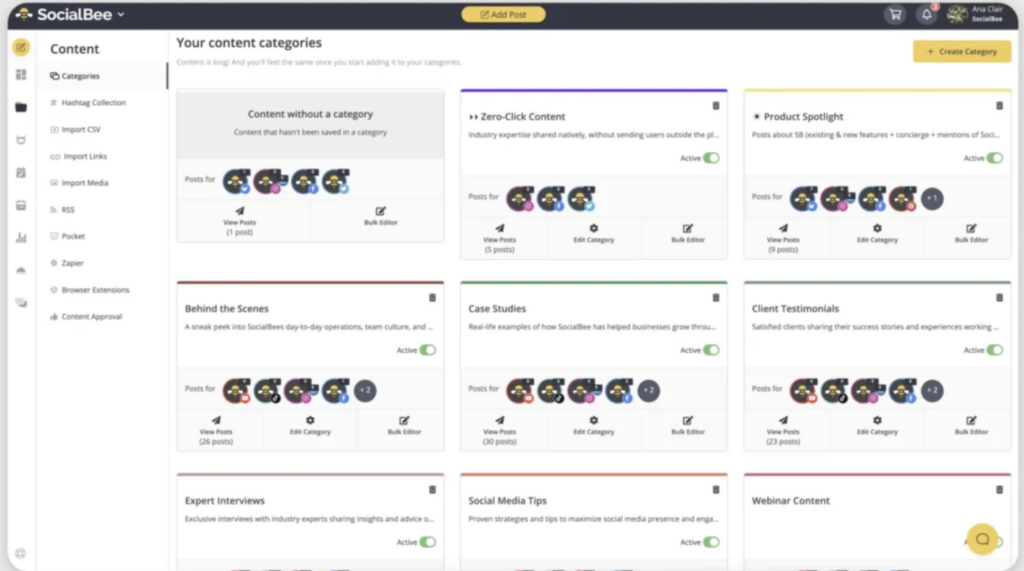Click trash icon on Behind the Scenes card
1024x571 pixels.
[x=432, y=298]
